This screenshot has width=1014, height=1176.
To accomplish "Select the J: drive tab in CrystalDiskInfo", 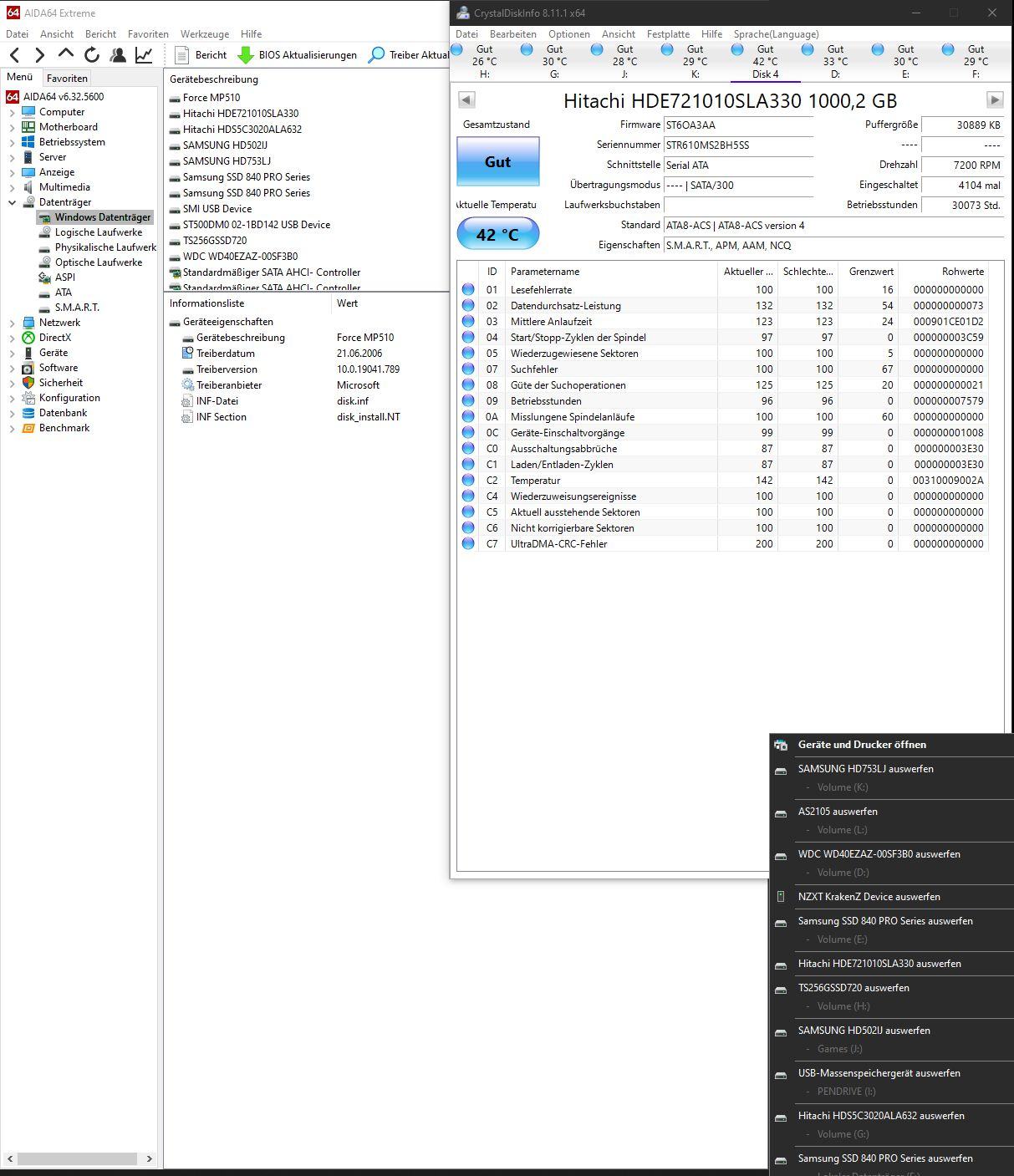I will pos(624,62).
